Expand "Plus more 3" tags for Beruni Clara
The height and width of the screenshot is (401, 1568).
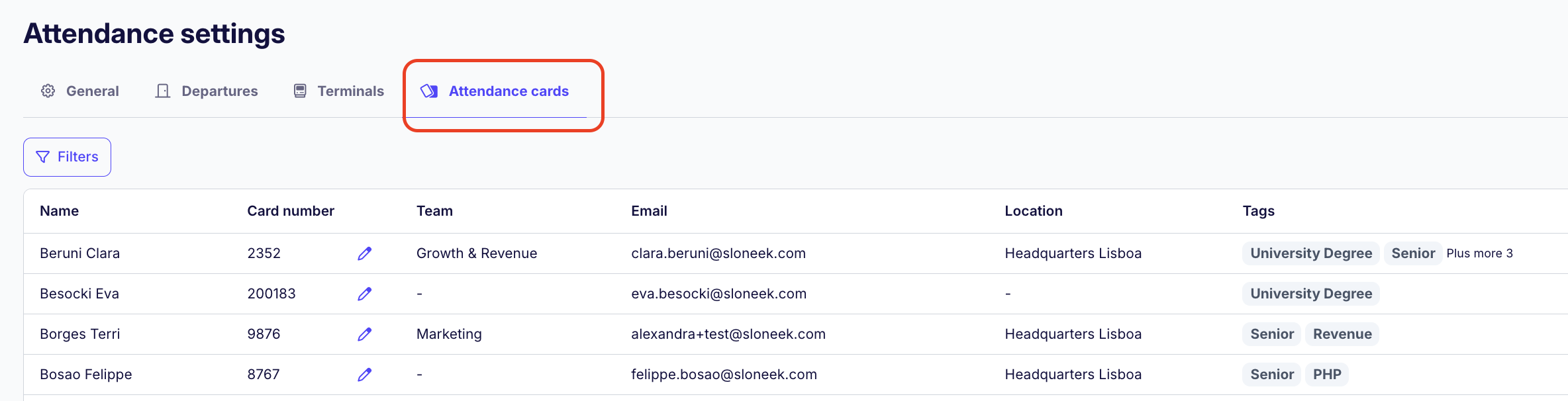pos(1479,253)
